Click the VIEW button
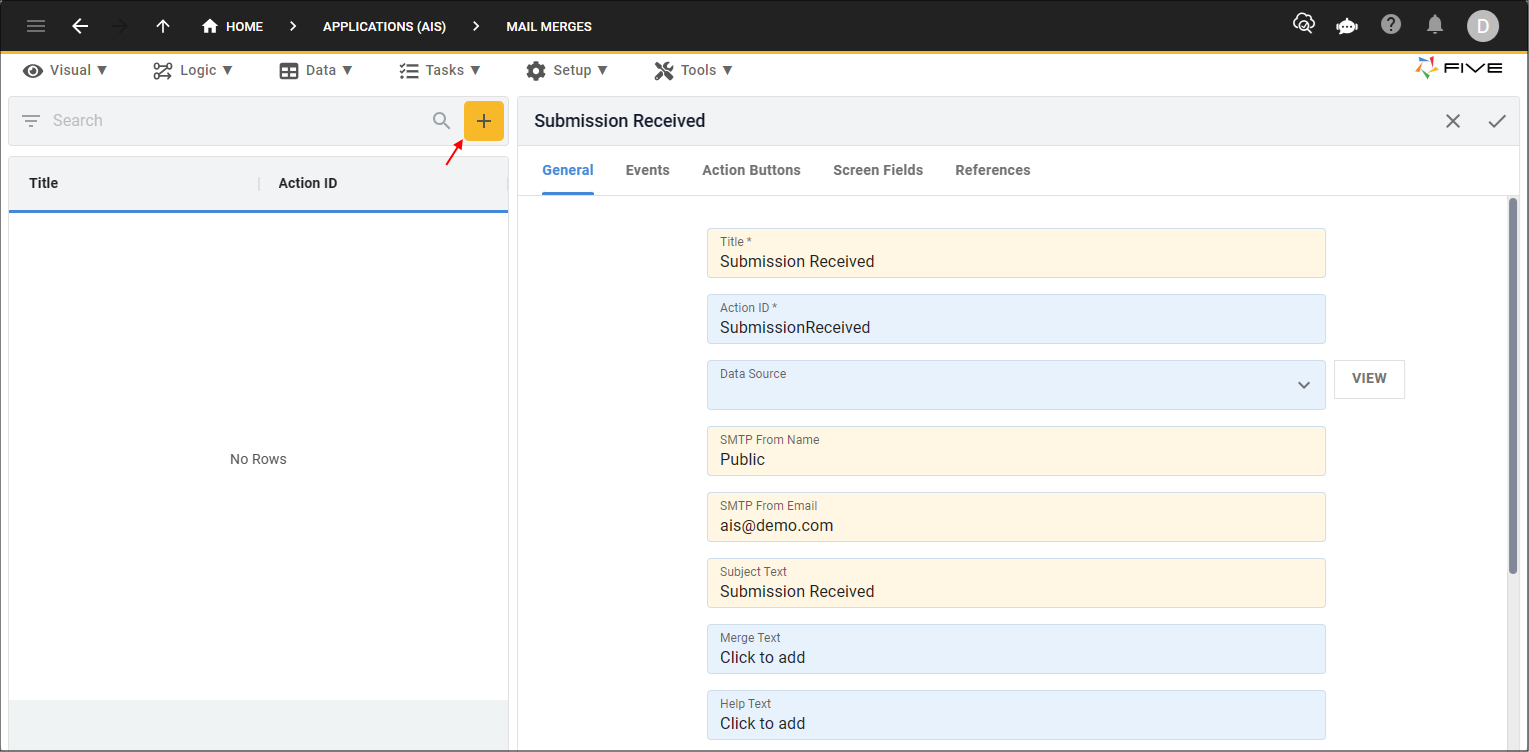This screenshot has width=1529, height=752. (x=1368, y=379)
